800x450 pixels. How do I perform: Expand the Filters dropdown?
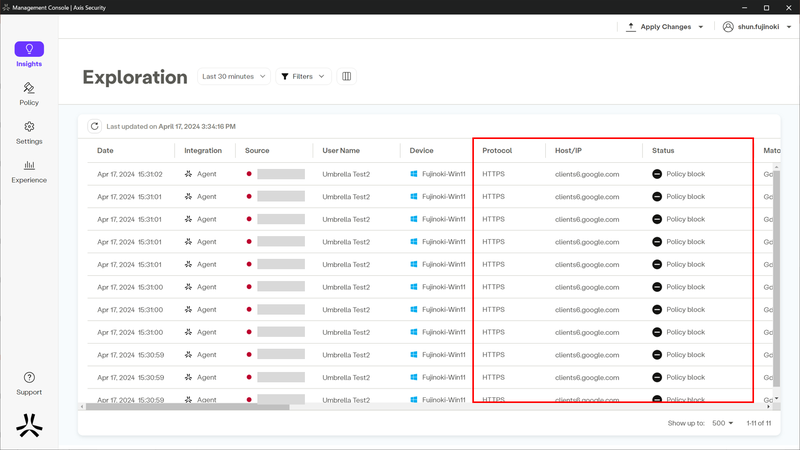tap(303, 77)
